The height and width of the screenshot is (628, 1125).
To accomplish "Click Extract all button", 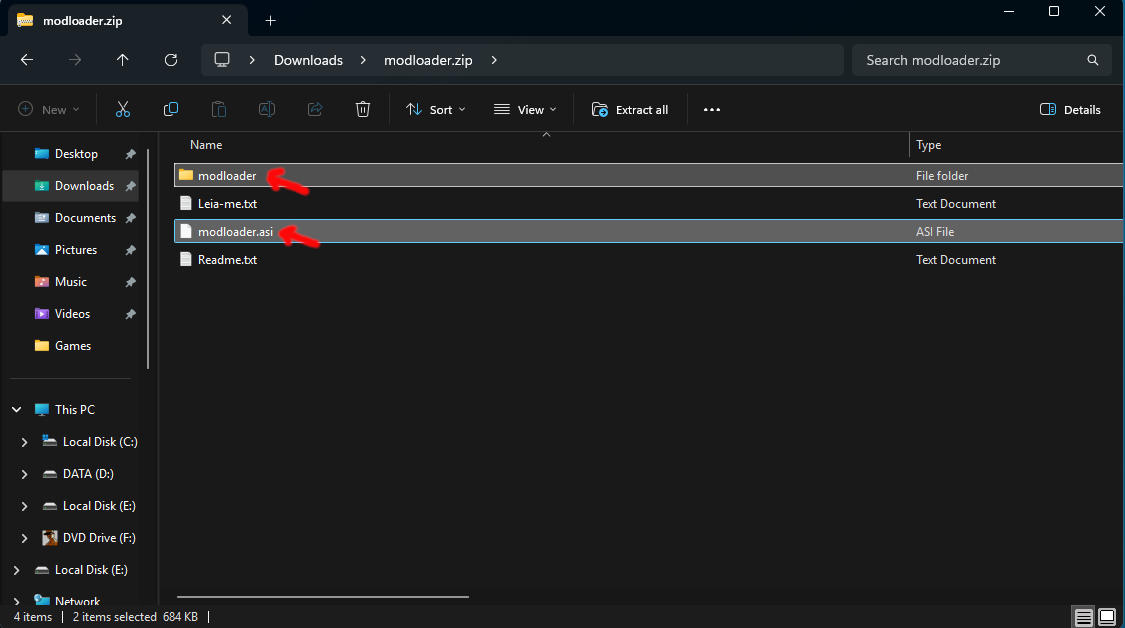I will [x=630, y=110].
